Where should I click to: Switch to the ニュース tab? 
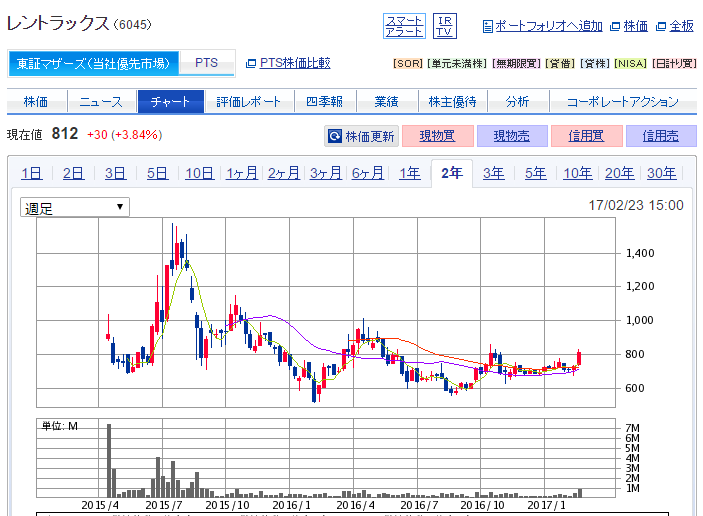point(101,102)
